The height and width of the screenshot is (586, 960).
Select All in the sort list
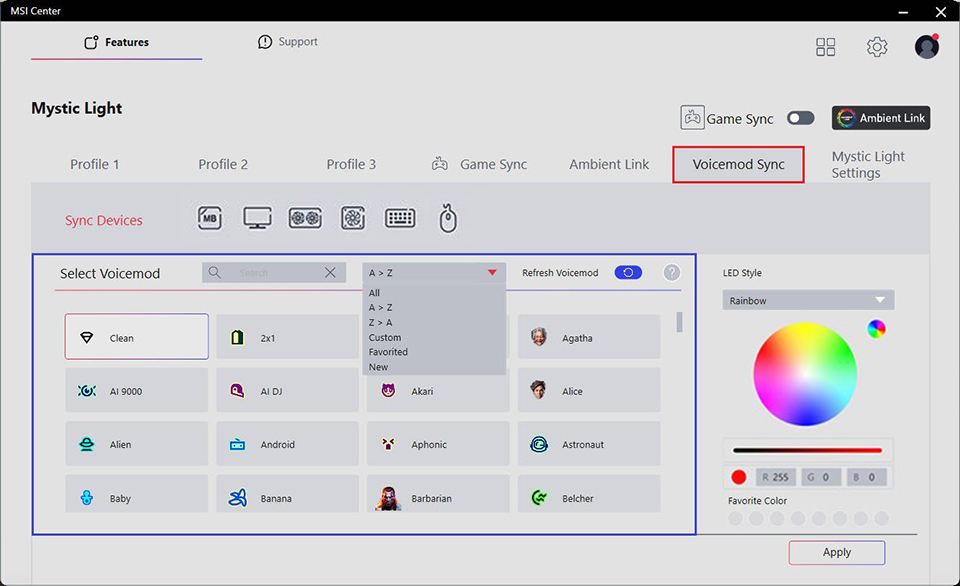click(x=434, y=293)
